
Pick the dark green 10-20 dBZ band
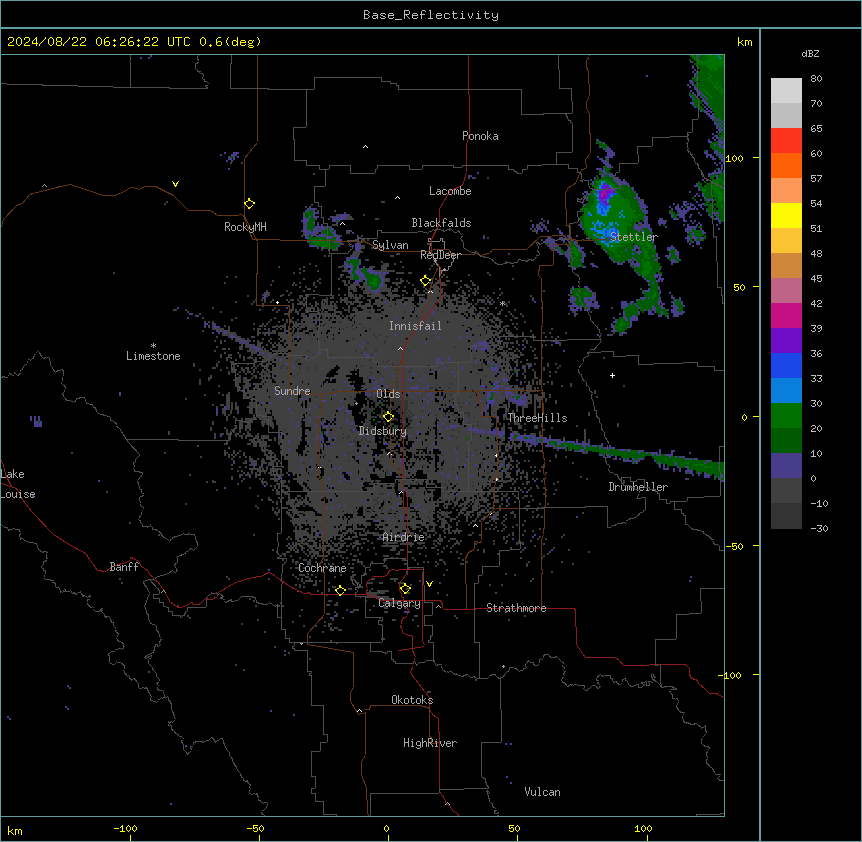(786, 441)
